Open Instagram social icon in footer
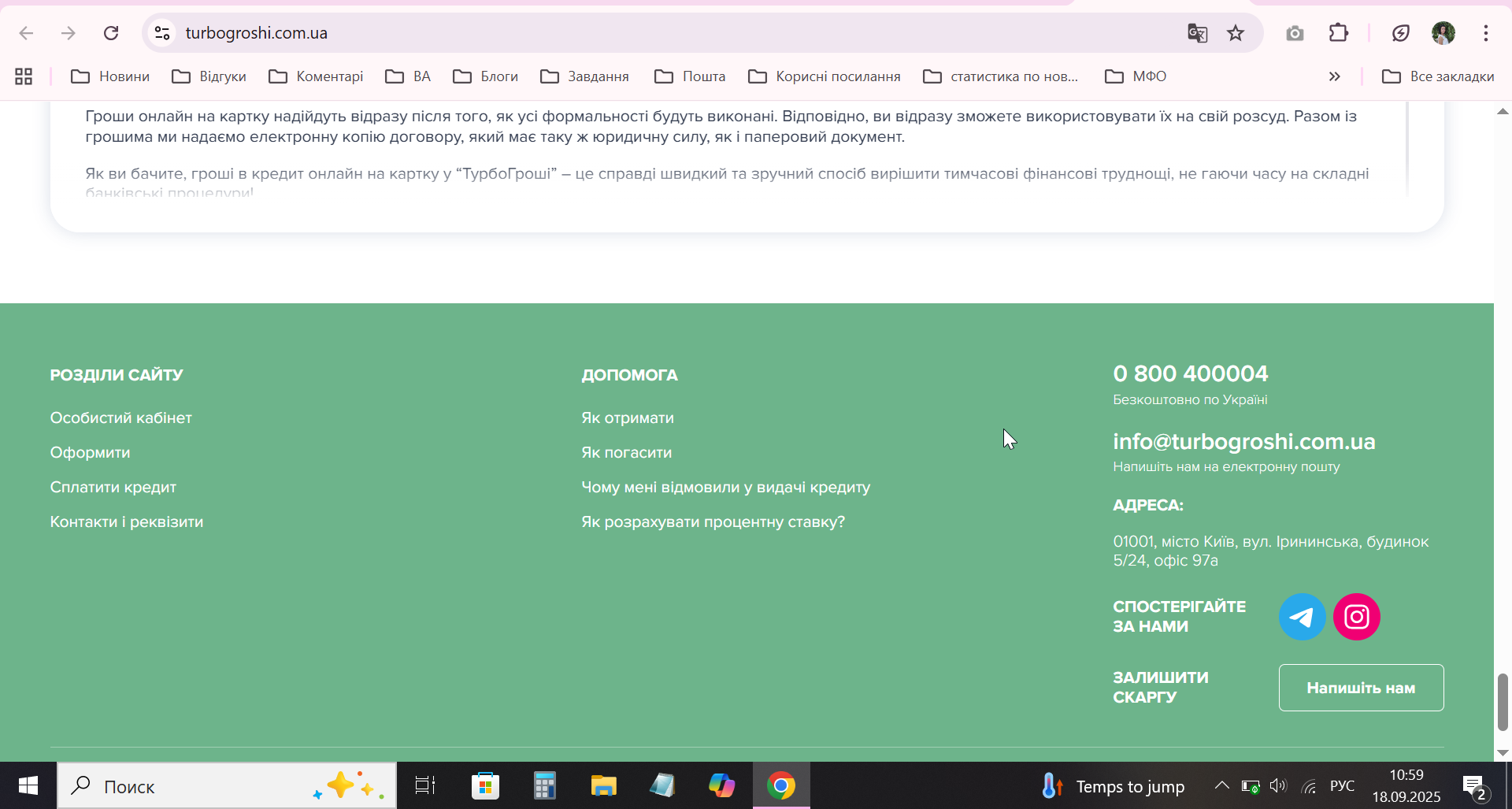Screen dimensions: 1512x809 [1357, 617]
